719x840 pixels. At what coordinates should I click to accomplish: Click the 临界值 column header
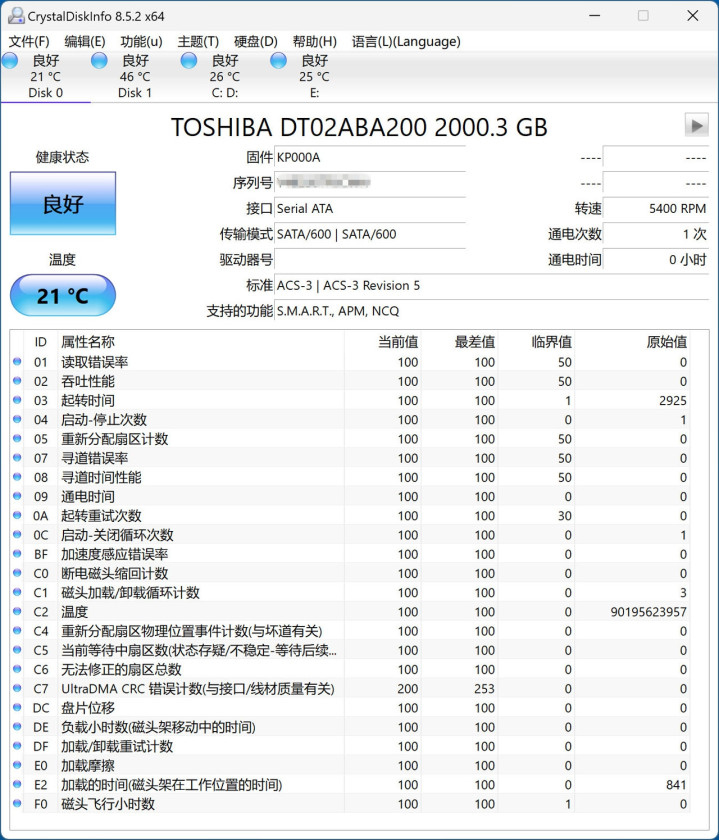point(551,342)
